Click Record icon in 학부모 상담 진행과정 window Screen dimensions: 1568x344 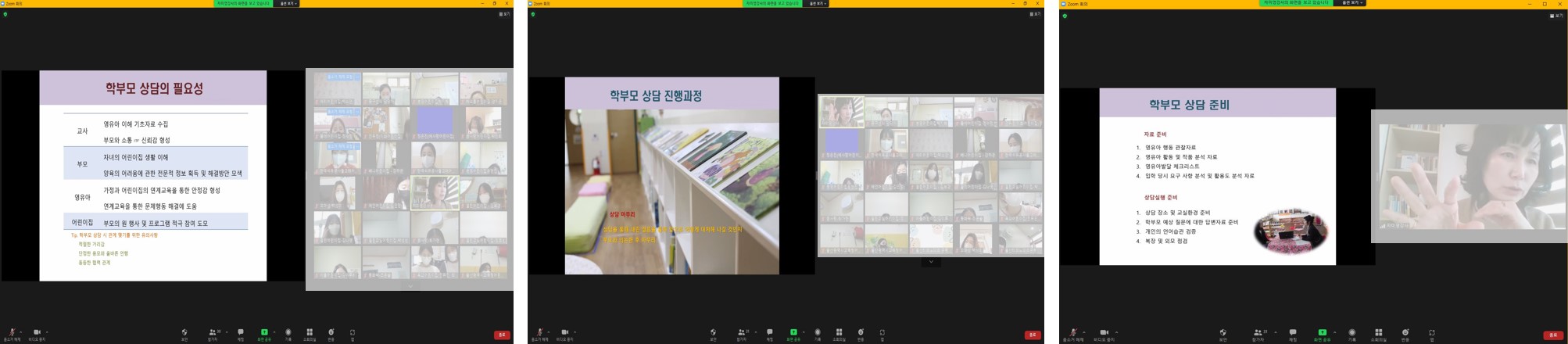pos(818,333)
